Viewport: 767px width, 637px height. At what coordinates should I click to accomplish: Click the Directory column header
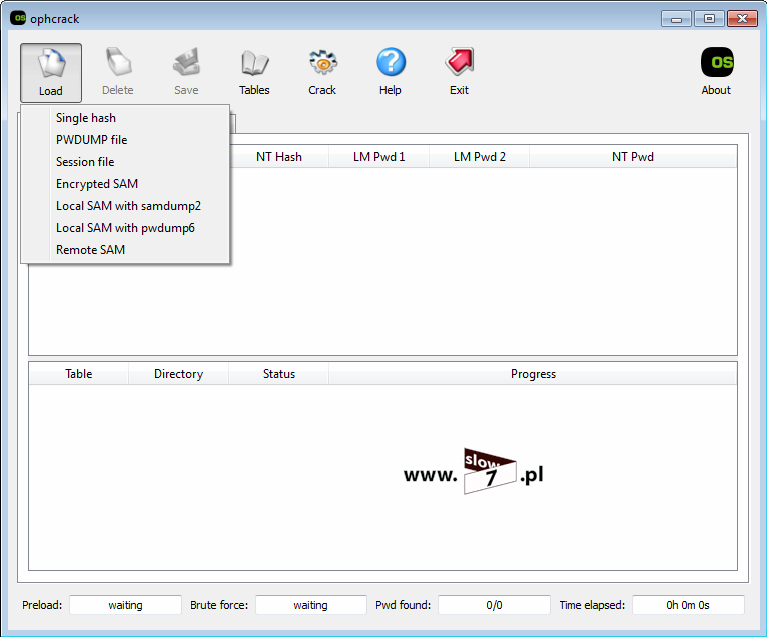click(179, 374)
